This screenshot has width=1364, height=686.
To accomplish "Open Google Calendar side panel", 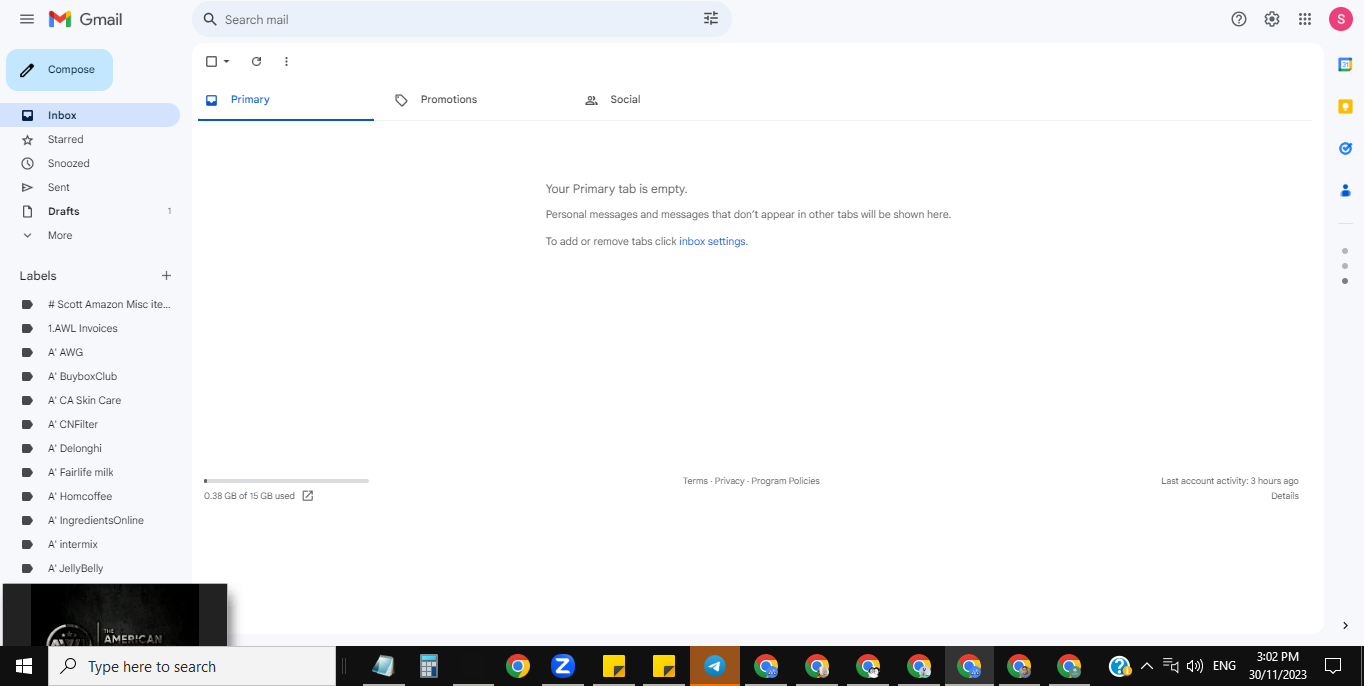I will pos(1345,64).
